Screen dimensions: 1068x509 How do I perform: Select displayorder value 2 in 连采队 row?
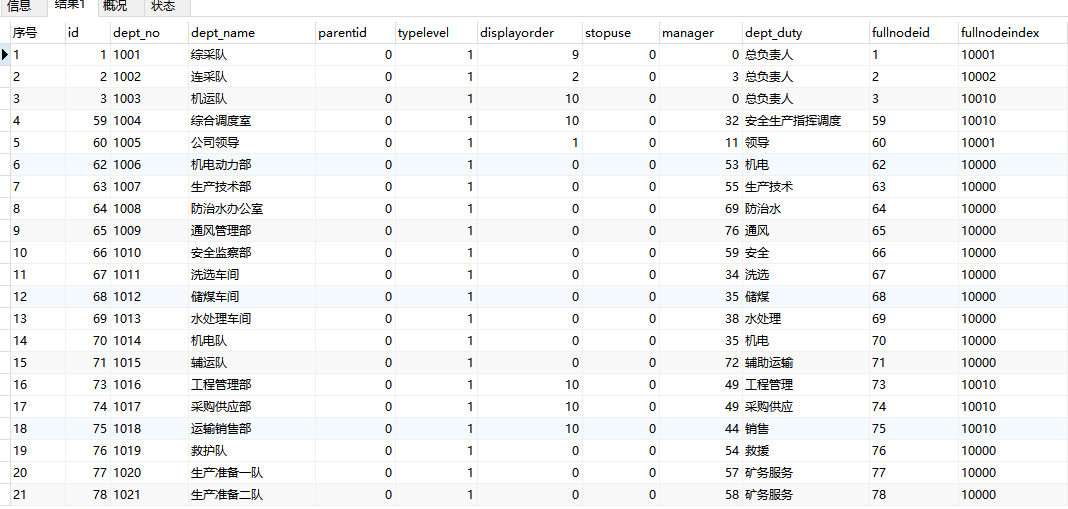pos(530,77)
